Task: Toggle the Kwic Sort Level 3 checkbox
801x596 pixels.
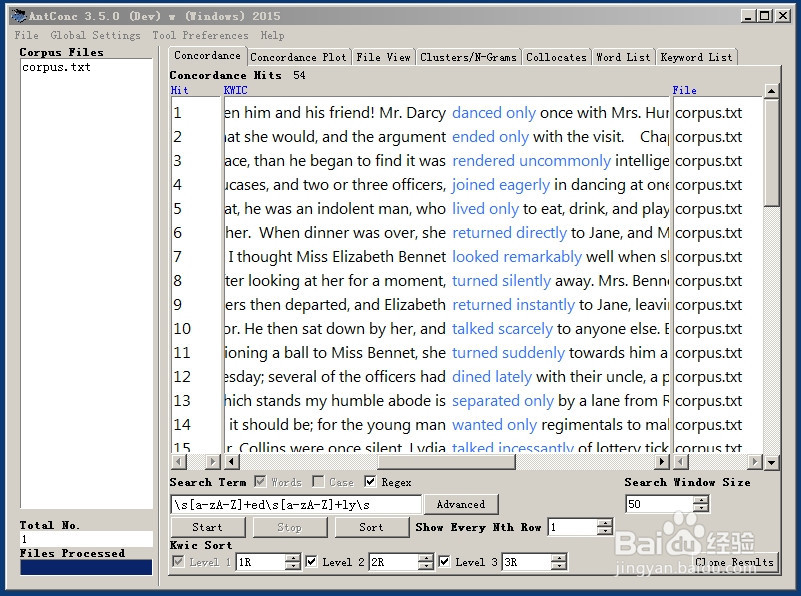Action: [x=444, y=562]
